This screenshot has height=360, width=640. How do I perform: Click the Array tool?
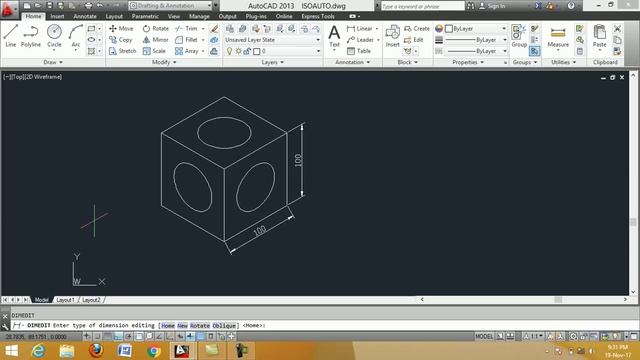(x=186, y=51)
